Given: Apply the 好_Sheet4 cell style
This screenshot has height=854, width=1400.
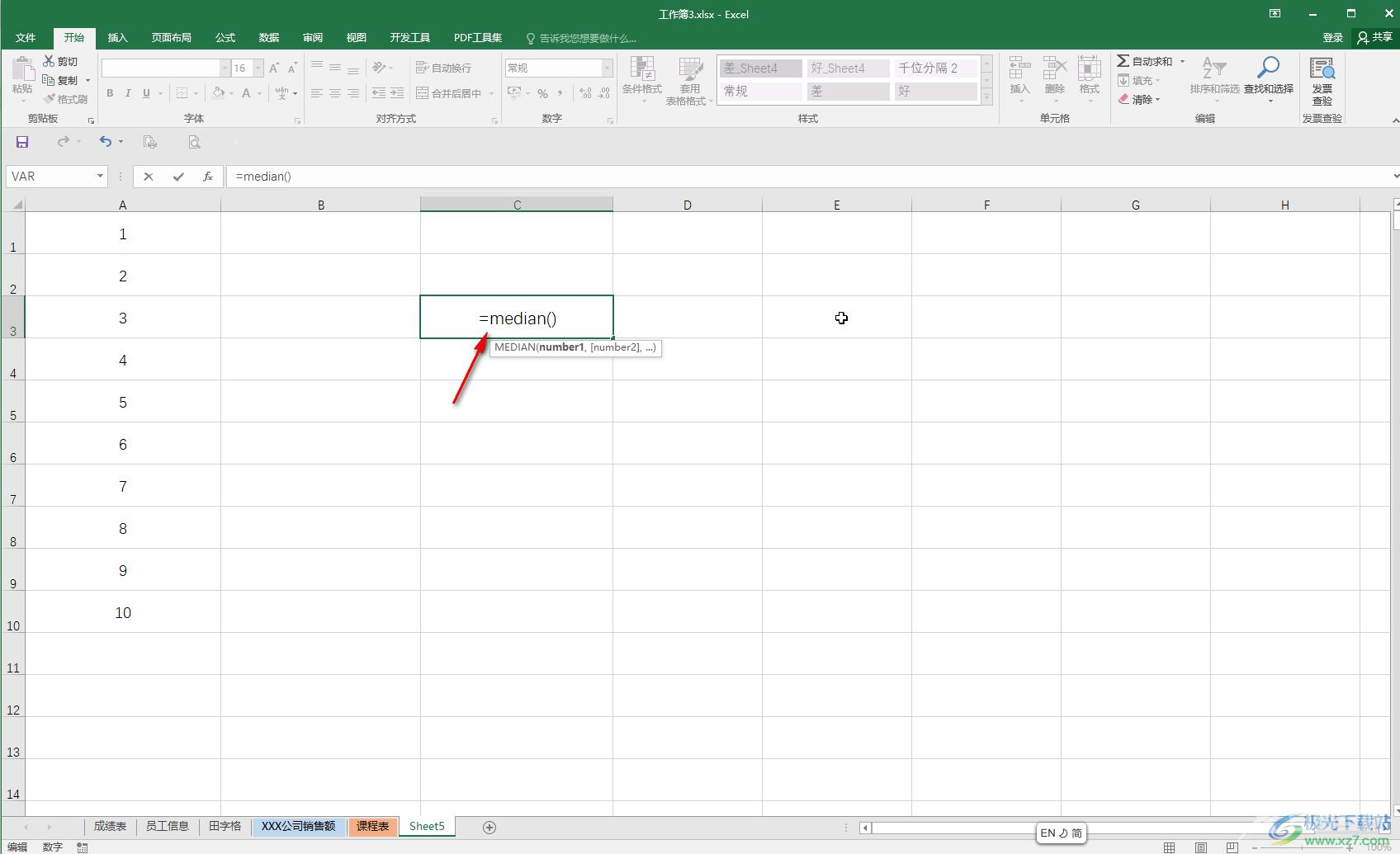Looking at the screenshot, I should click(849, 68).
